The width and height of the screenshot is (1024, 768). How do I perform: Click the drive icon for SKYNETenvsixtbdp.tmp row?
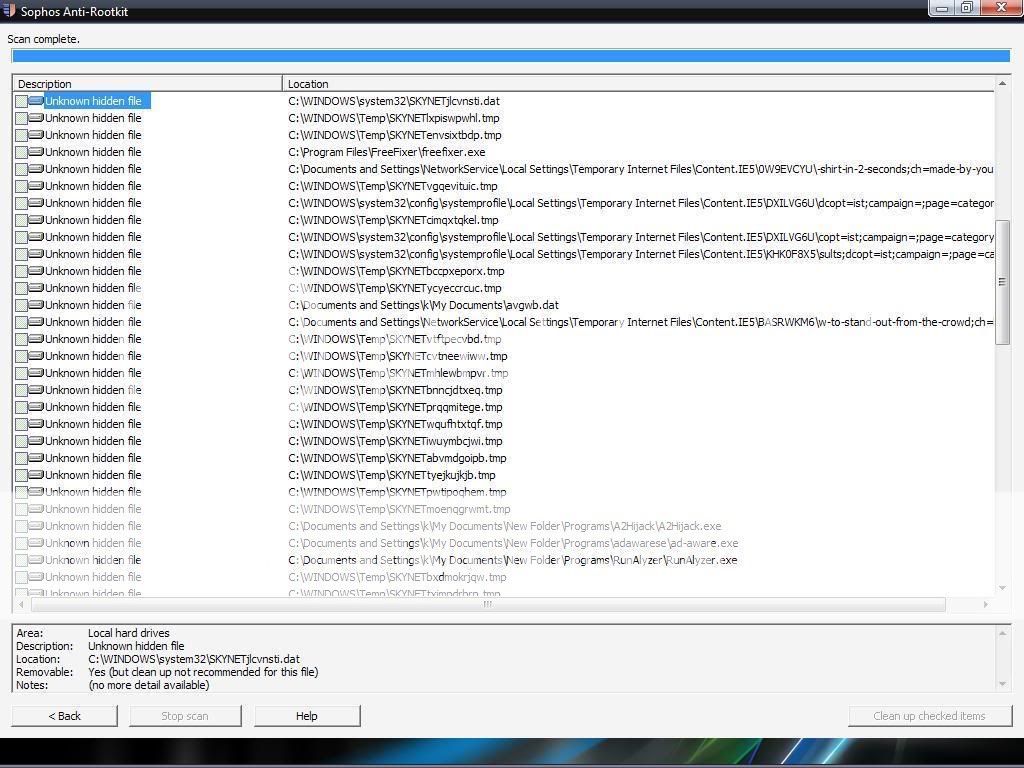click(36, 135)
